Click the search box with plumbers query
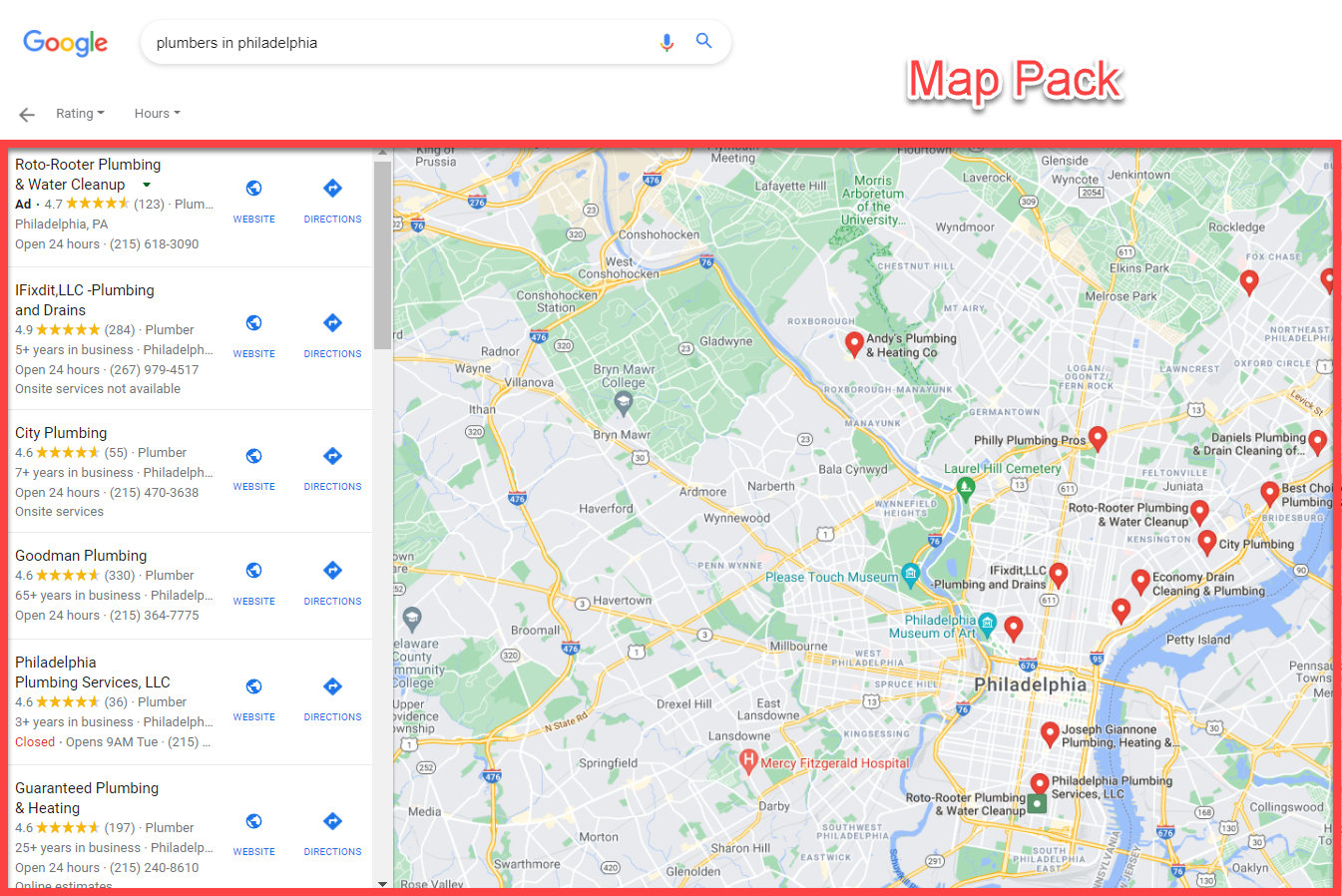 click(x=399, y=43)
